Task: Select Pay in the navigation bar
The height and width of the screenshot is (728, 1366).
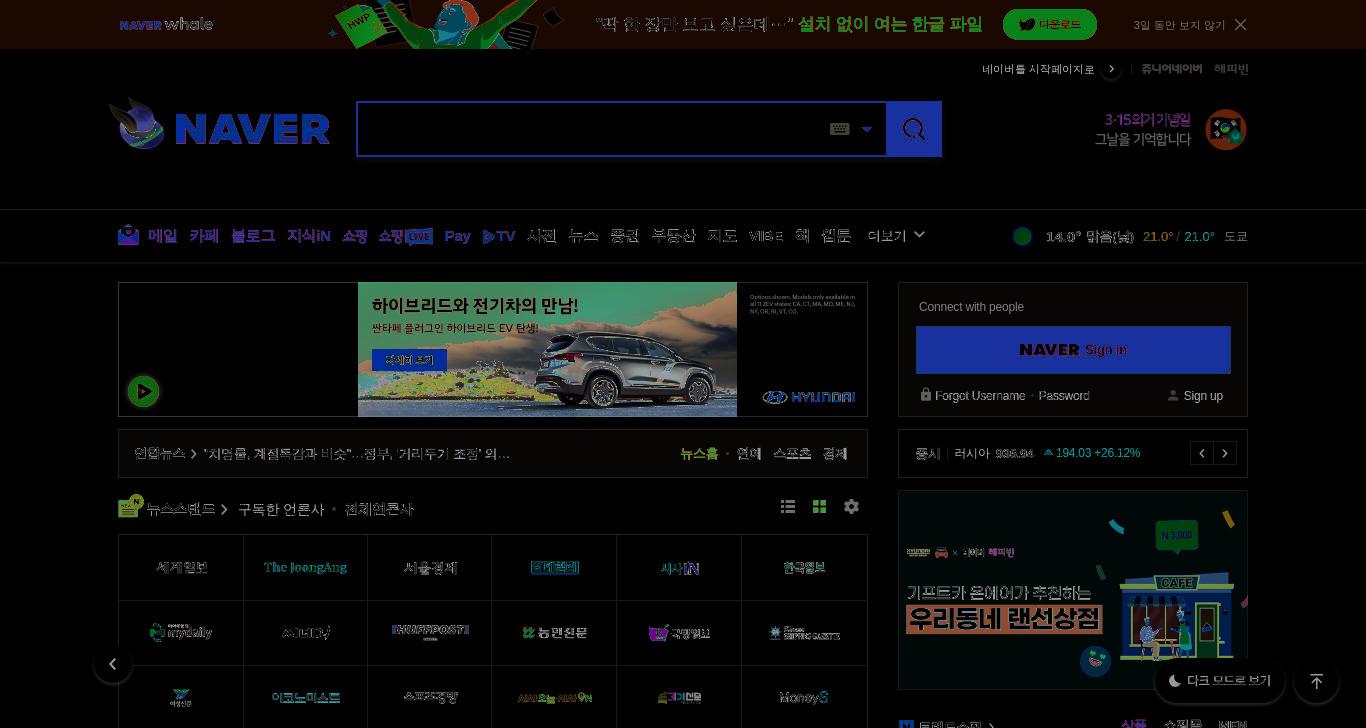Action: [457, 236]
